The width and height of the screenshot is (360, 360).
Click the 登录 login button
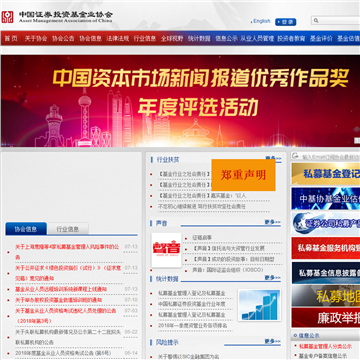pyautogui.click(x=286, y=22)
